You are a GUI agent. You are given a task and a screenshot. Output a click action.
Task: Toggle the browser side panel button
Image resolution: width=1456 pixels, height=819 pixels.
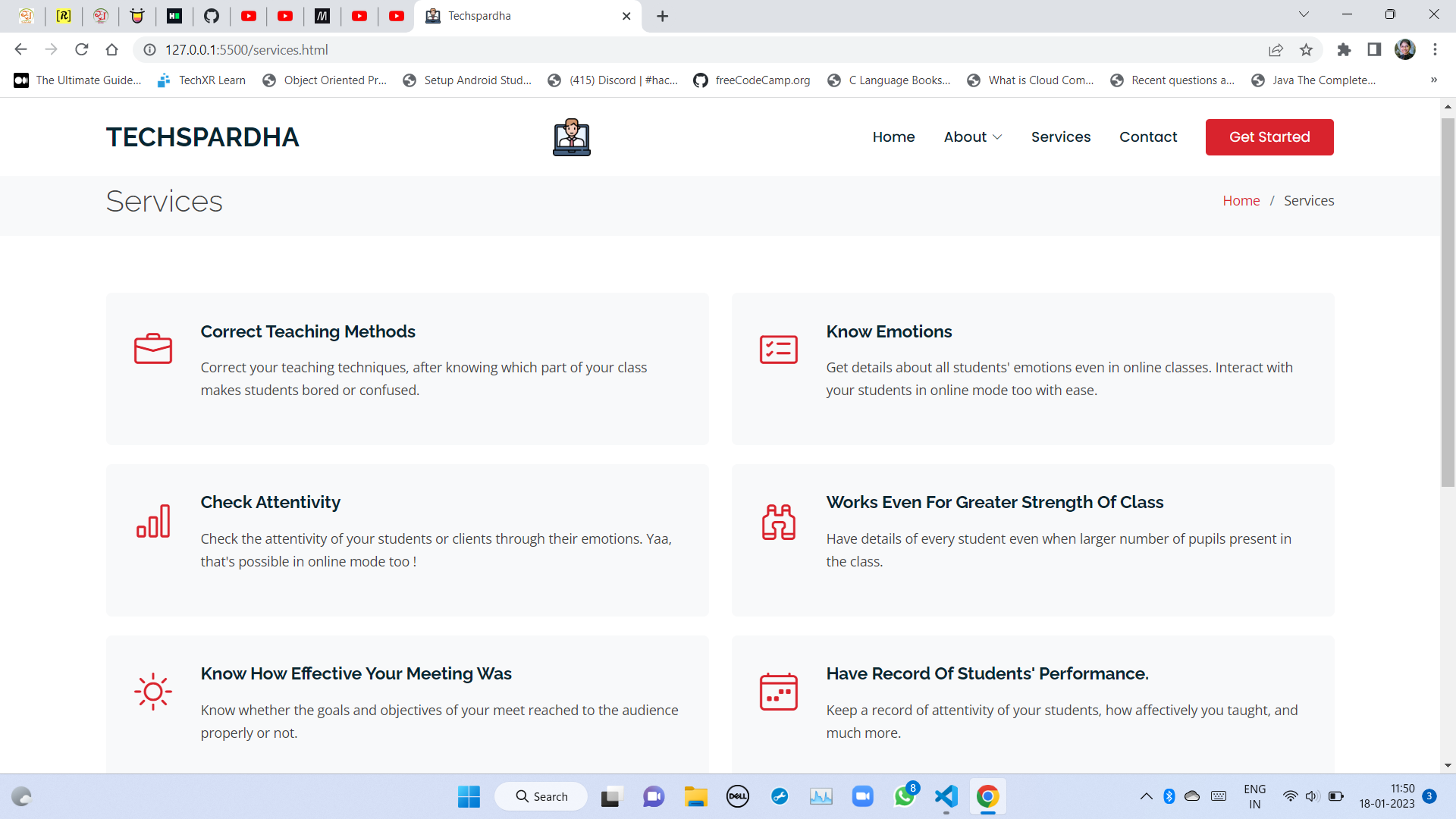click(1374, 50)
